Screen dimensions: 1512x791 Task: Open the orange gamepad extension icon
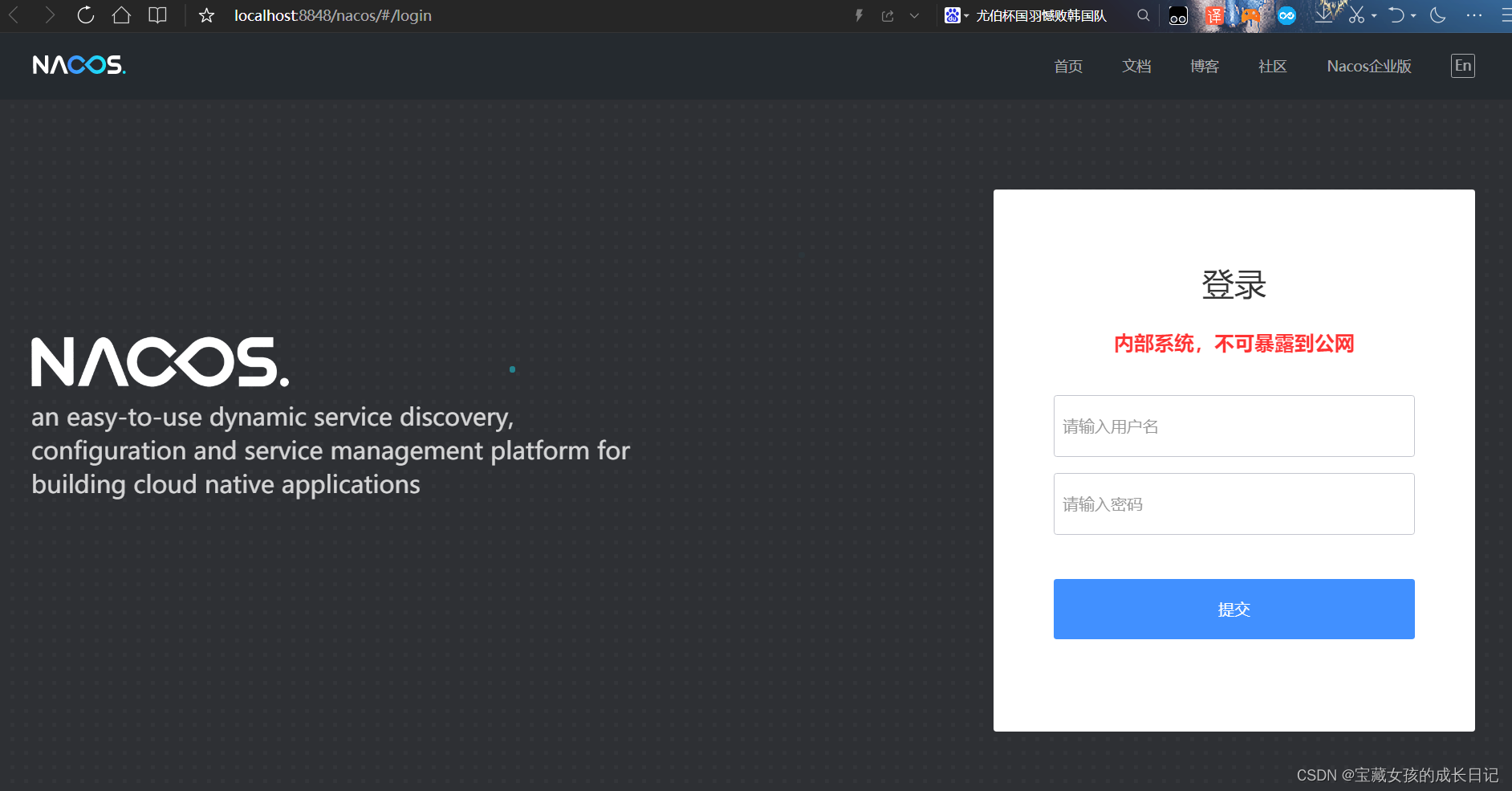tap(1250, 15)
